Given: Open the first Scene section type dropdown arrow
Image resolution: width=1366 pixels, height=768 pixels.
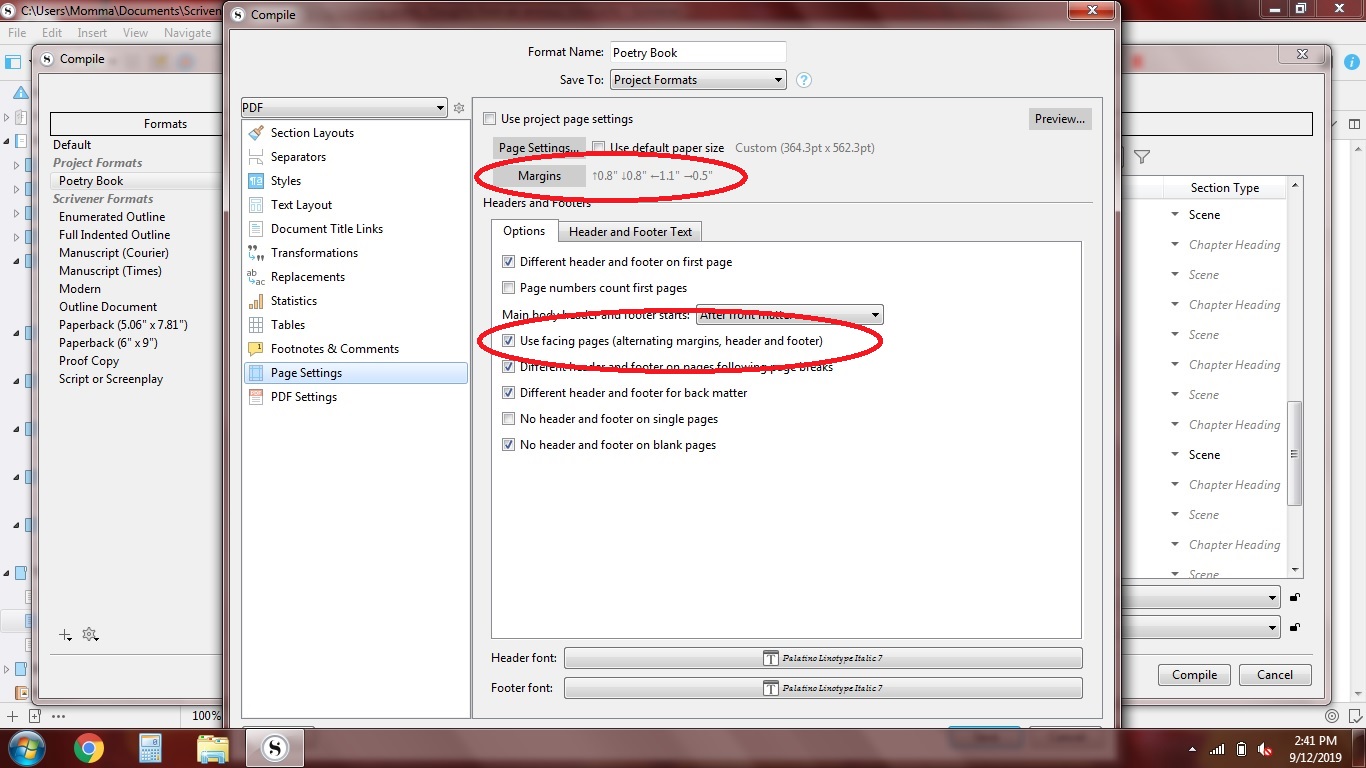Looking at the screenshot, I should (x=1175, y=215).
